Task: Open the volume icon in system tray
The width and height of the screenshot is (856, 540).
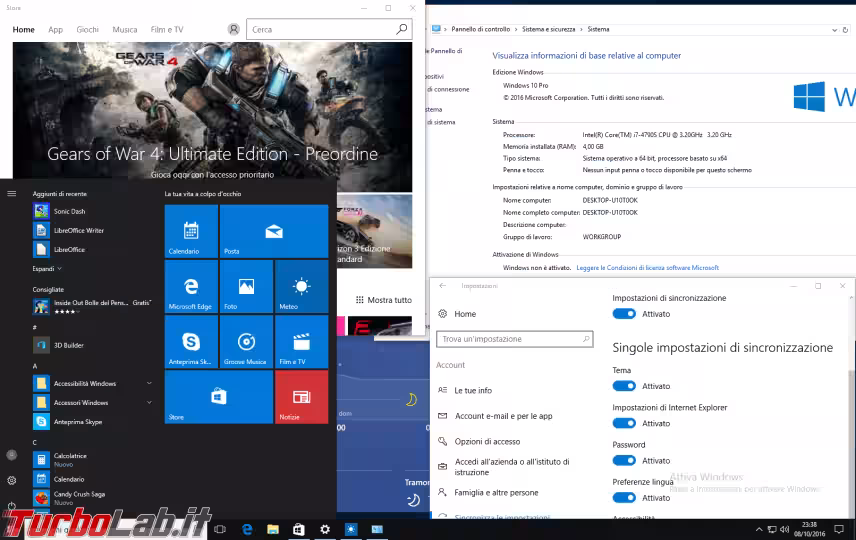Action: 784,529
